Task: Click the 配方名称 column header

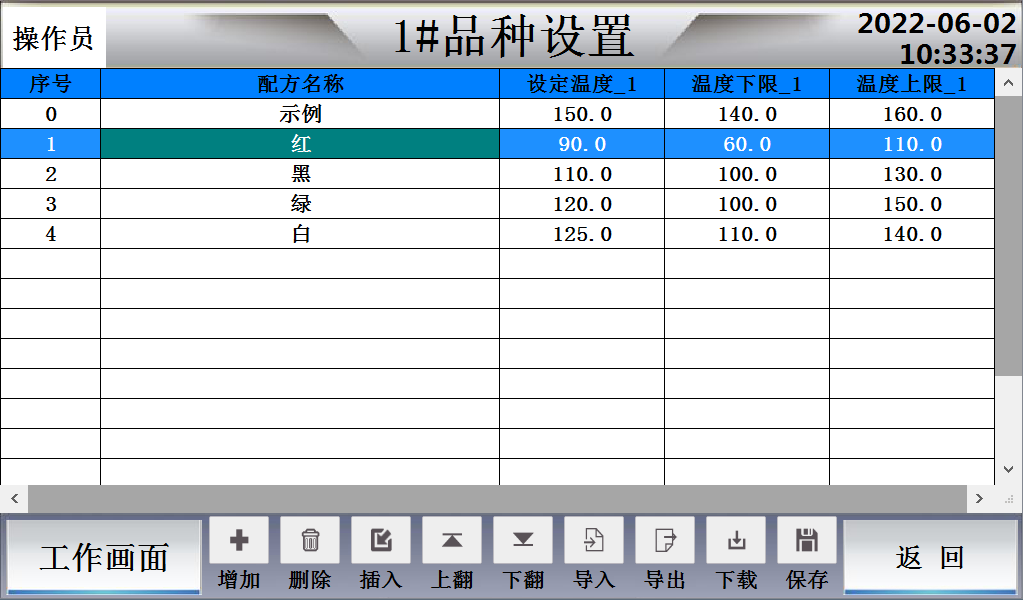Action: (x=299, y=85)
